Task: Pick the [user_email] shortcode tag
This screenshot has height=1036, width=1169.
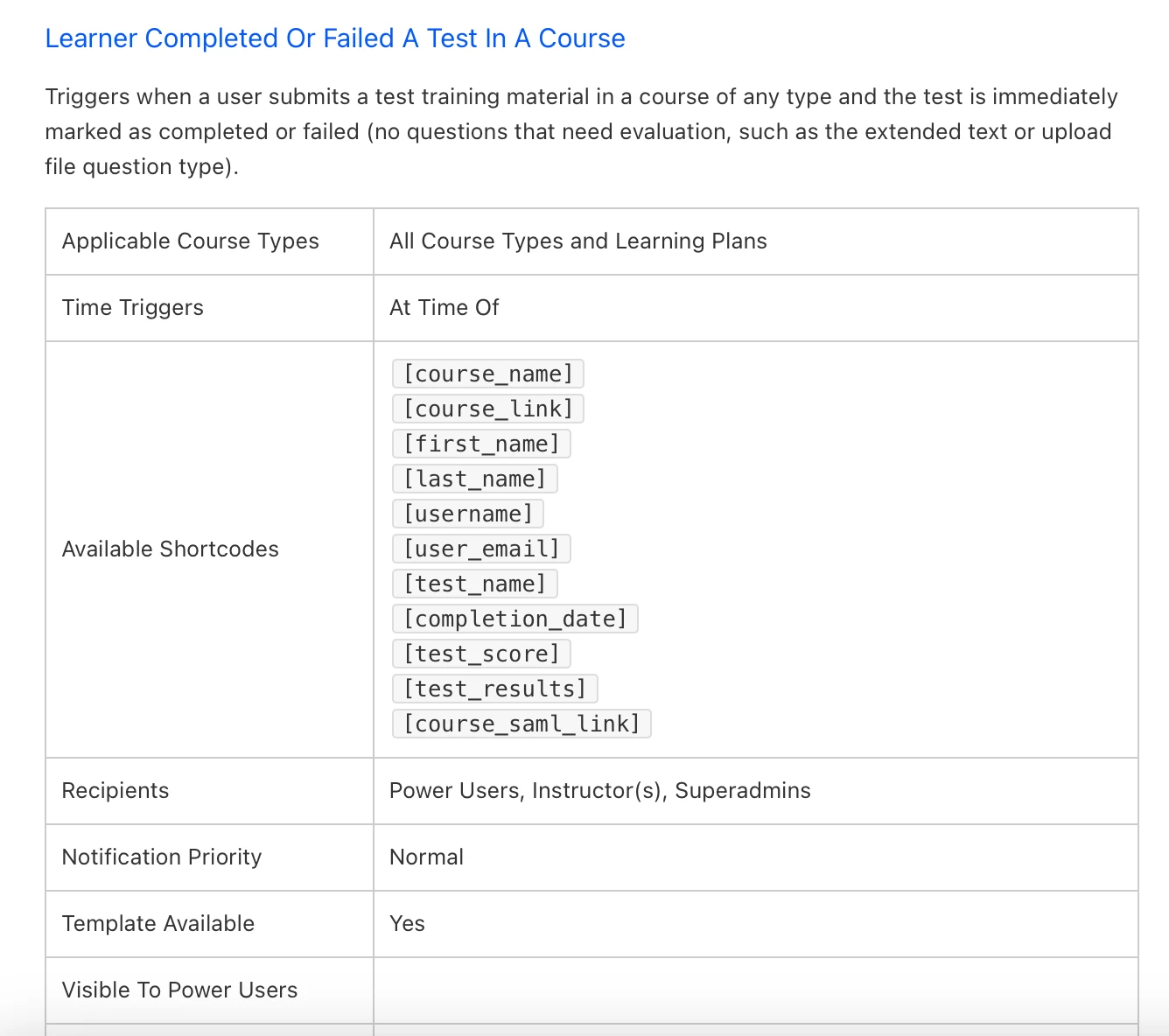Action: (481, 549)
